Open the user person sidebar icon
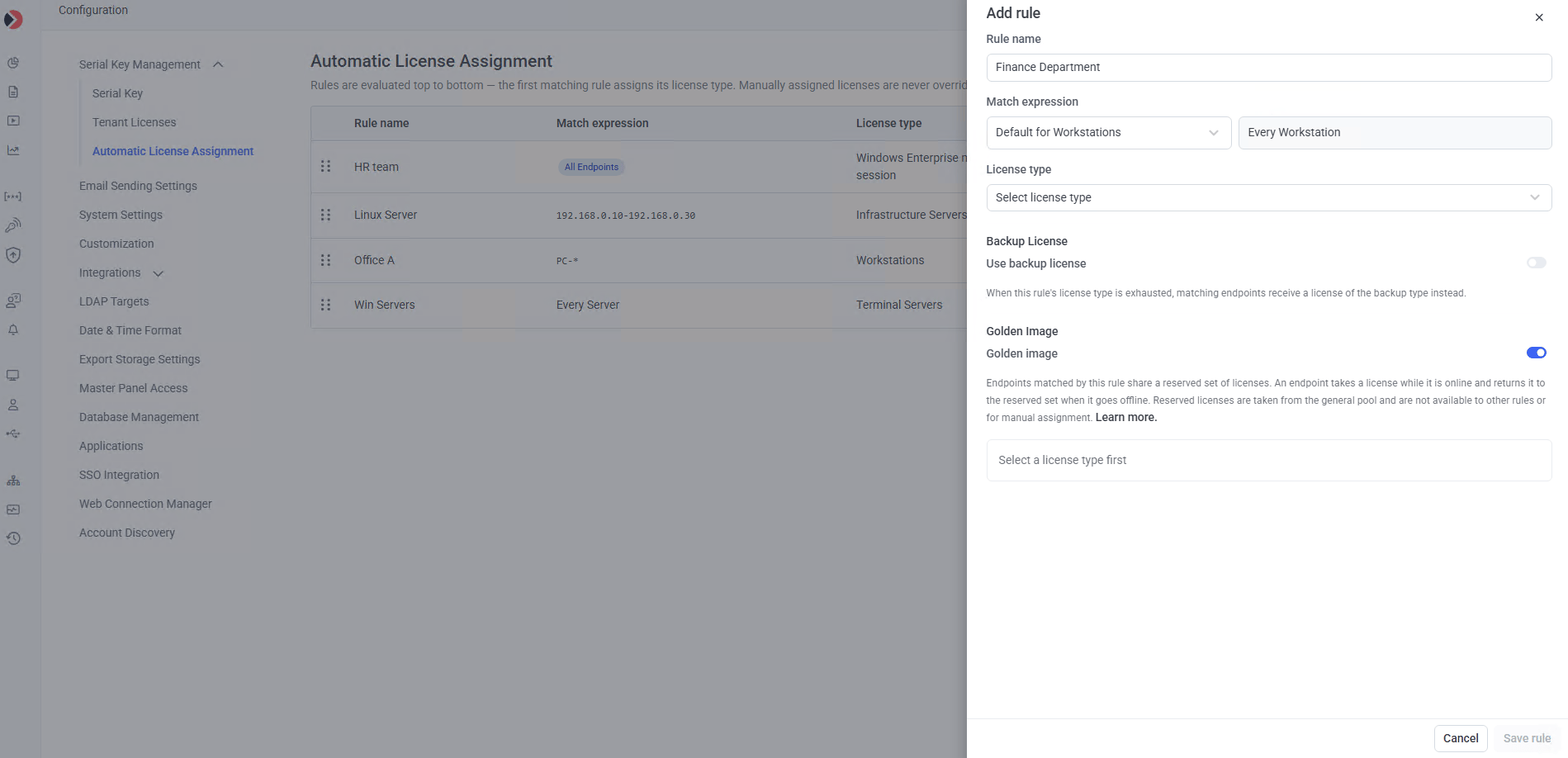Viewport: 1568px width, 758px height. click(13, 405)
